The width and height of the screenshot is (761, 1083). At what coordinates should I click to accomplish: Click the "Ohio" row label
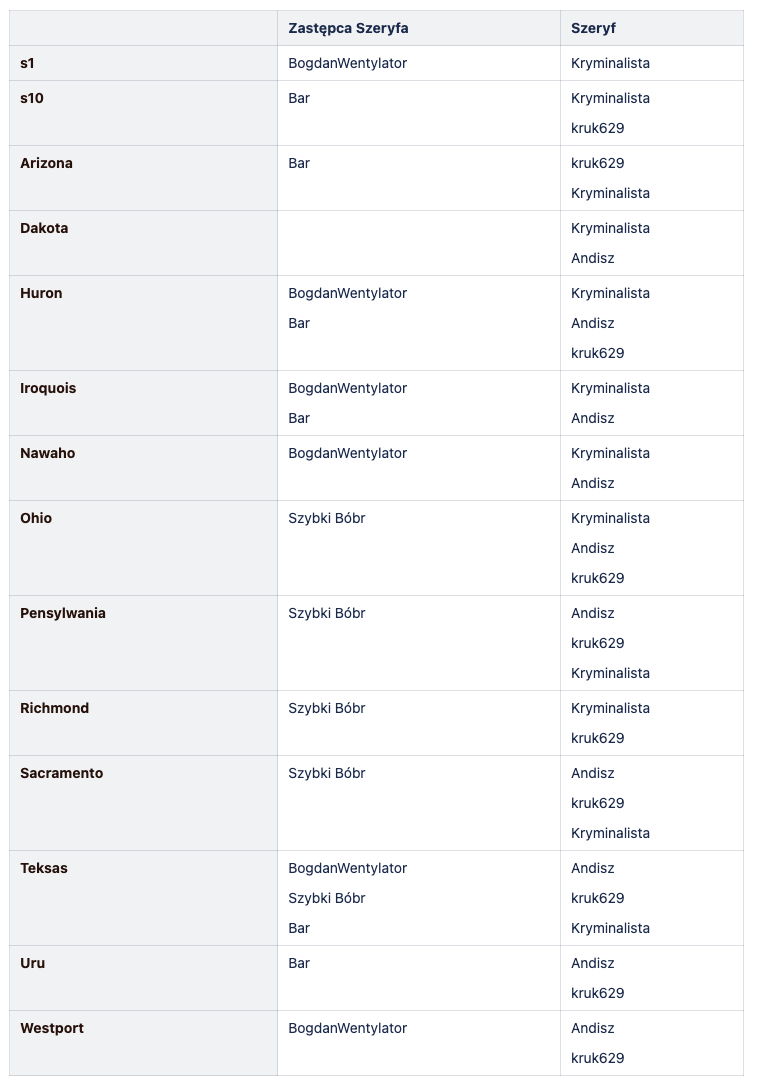(x=36, y=518)
